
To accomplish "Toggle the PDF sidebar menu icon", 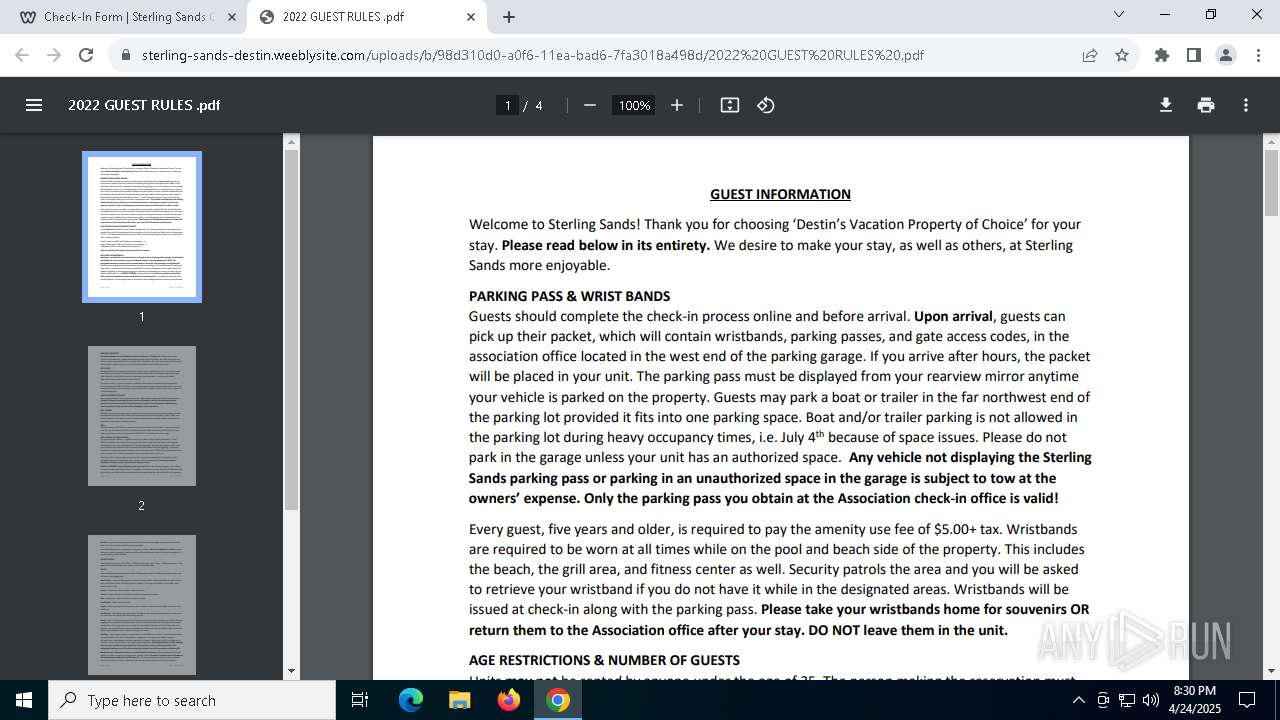I will click(x=34, y=105).
